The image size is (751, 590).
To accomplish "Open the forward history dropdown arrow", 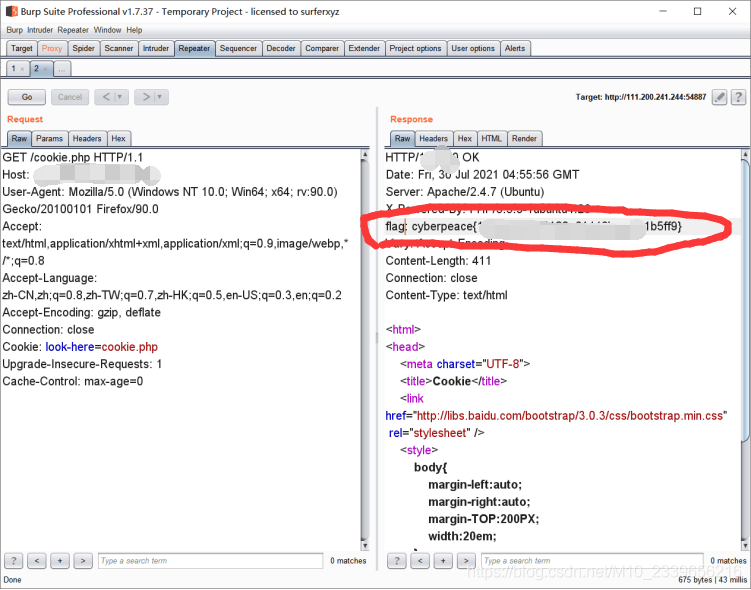I will coord(160,97).
